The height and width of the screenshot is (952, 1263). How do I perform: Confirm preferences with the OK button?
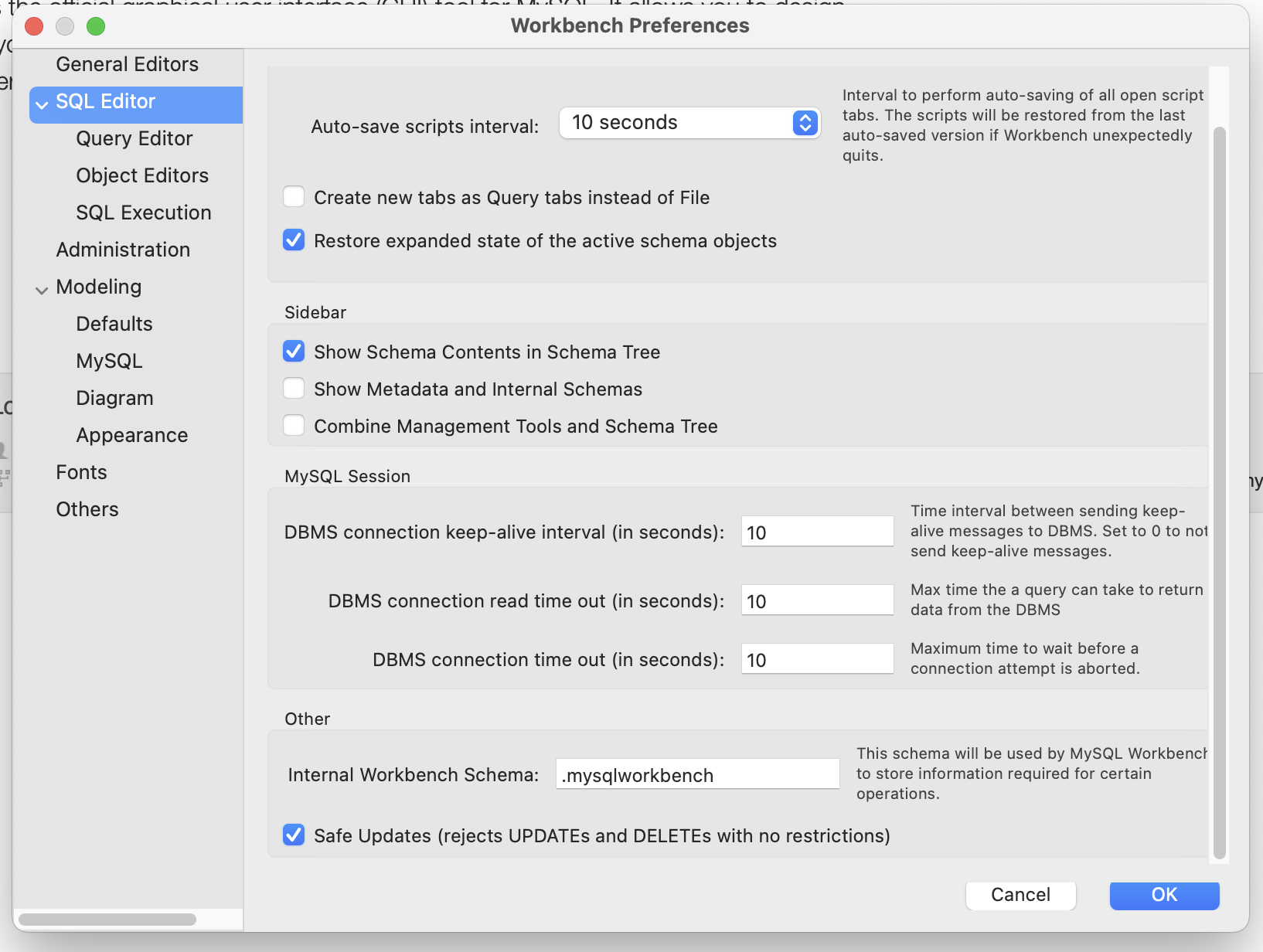coord(1163,896)
